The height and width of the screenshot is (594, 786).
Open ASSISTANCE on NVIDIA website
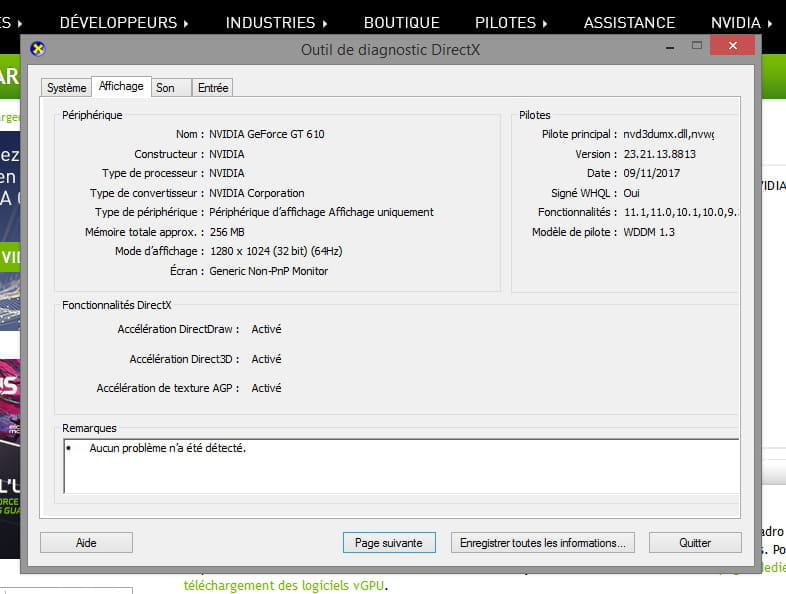pyautogui.click(x=629, y=23)
